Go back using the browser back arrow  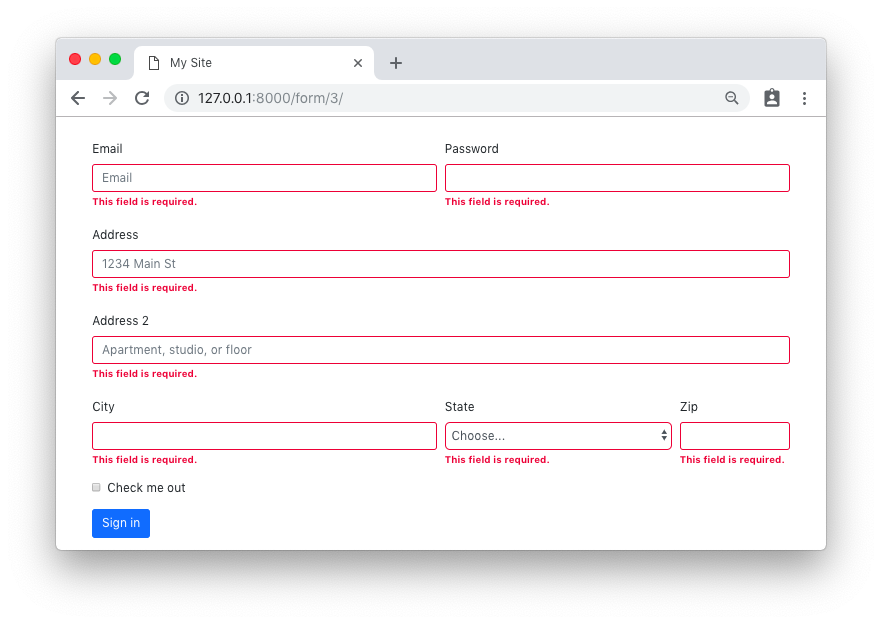pyautogui.click(x=78, y=98)
